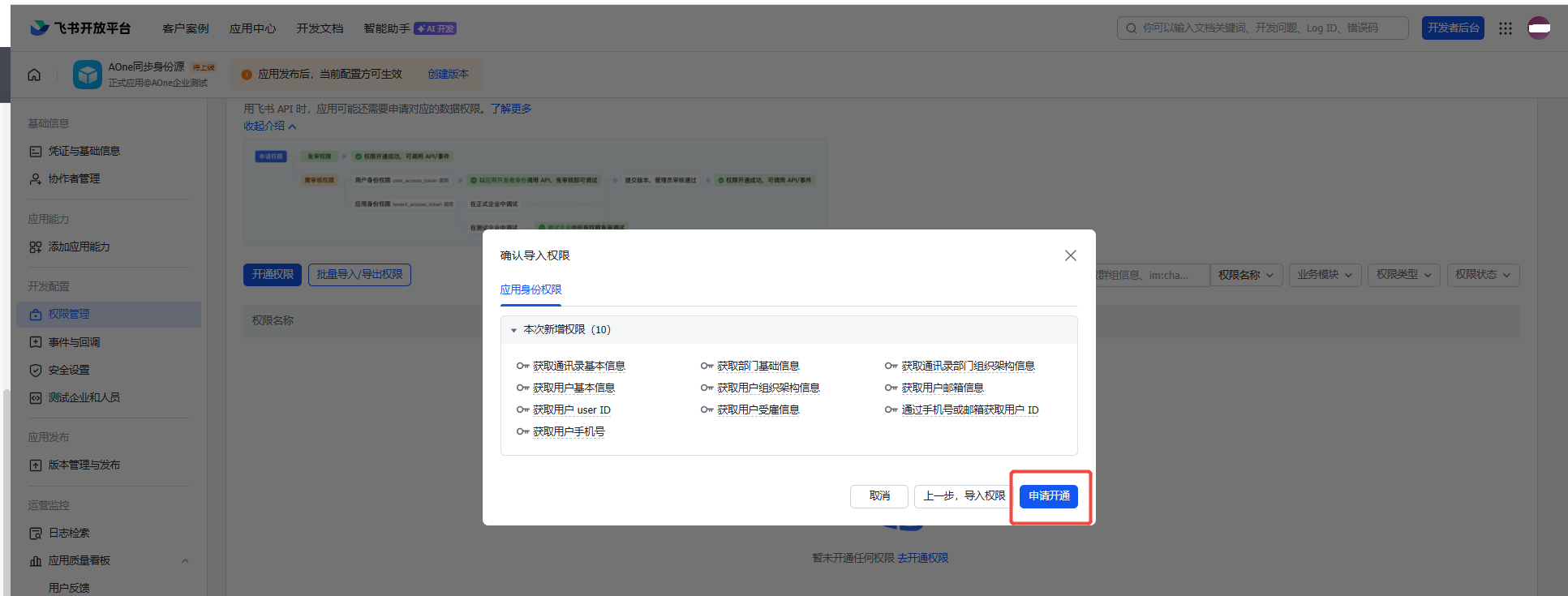The height and width of the screenshot is (596, 1568).
Task: Collapse the 本次新增权限 (10) section
Action: click(514, 330)
